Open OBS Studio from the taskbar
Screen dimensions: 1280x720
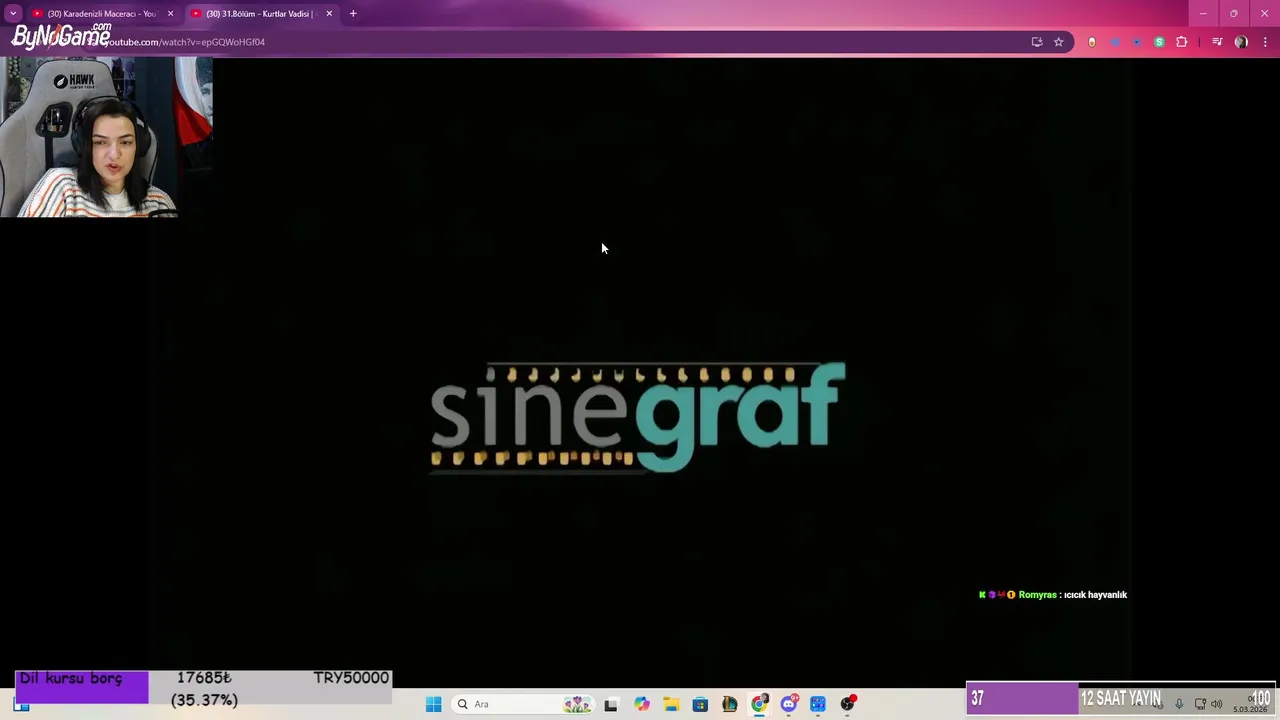848,704
